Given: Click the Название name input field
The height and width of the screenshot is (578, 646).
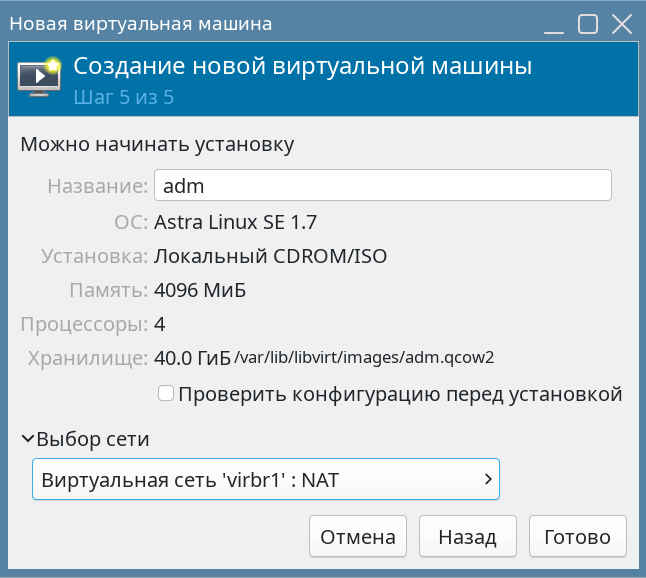Looking at the screenshot, I should pos(381,186).
